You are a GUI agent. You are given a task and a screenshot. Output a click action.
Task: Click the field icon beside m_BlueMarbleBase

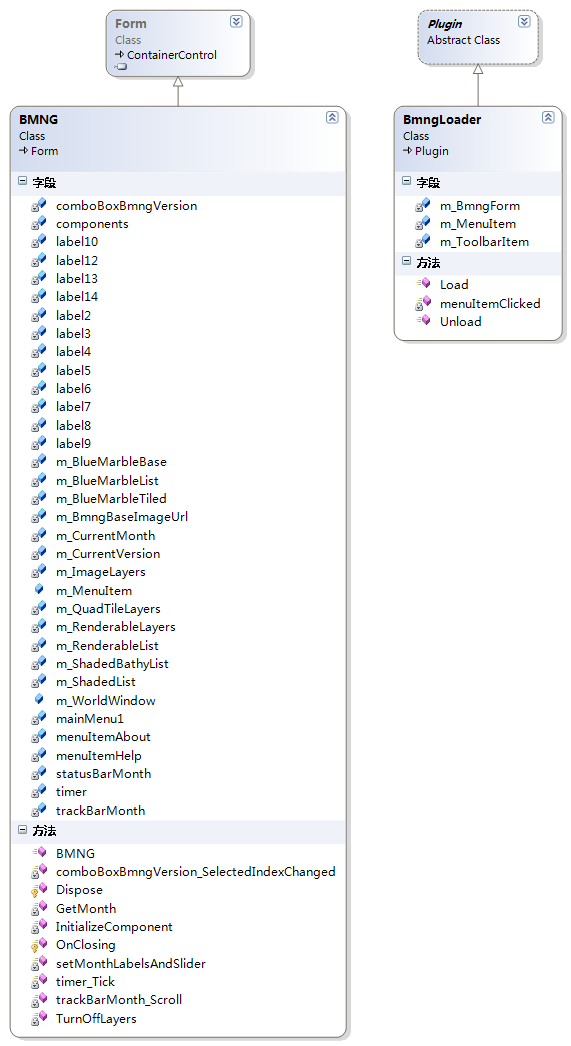coord(39,462)
